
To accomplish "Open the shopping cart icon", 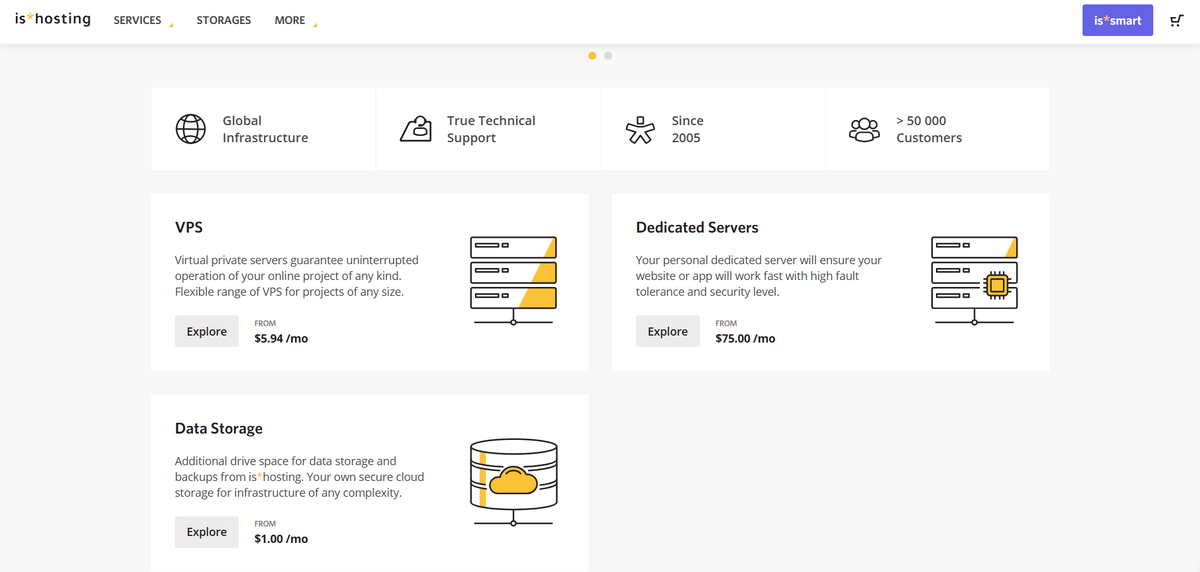I will [1176, 21].
